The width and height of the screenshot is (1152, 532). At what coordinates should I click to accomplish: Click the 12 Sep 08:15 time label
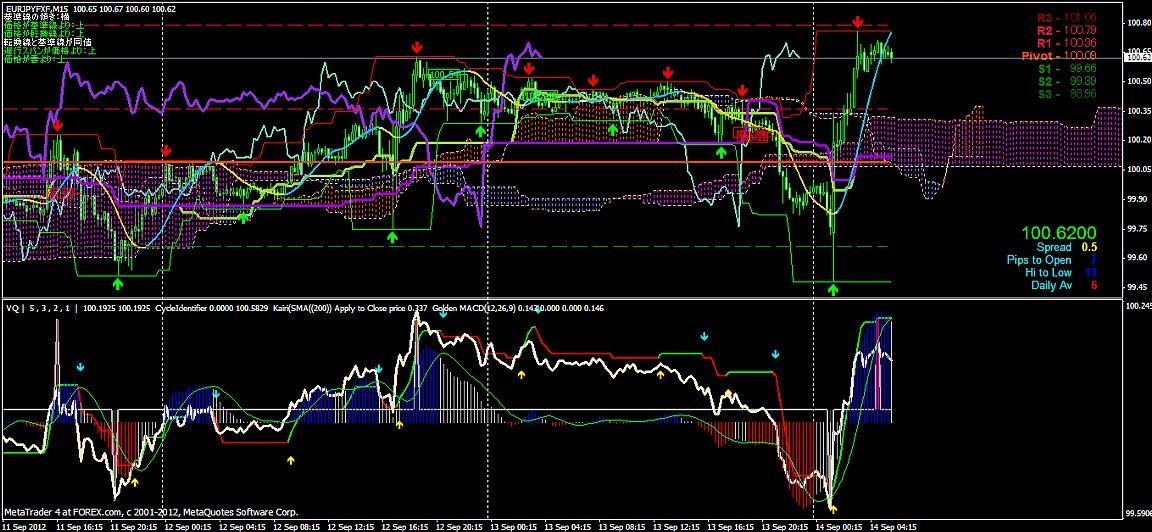[x=298, y=527]
